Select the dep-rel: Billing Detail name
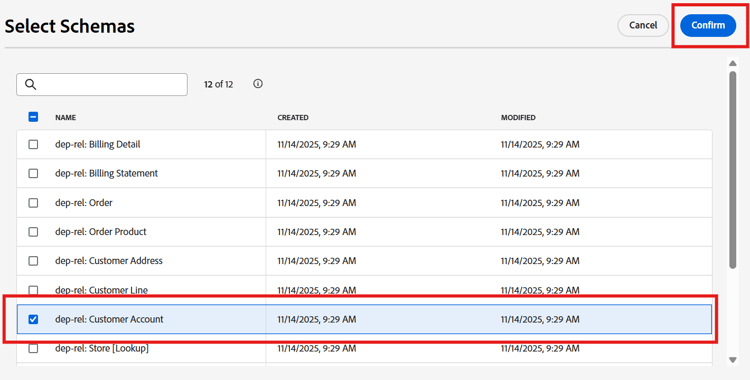 tap(98, 144)
